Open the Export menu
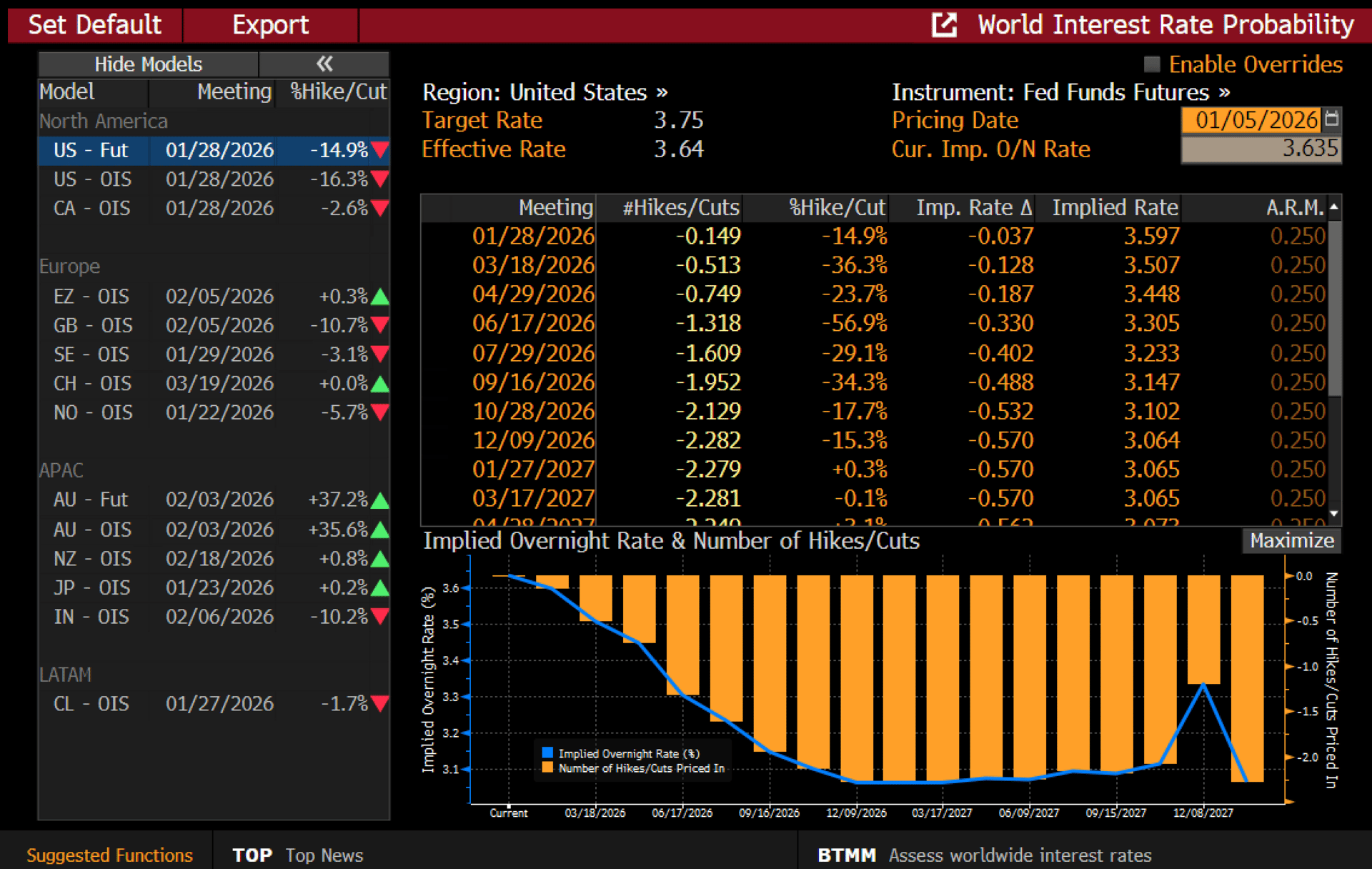The image size is (1372, 869). pos(270,25)
